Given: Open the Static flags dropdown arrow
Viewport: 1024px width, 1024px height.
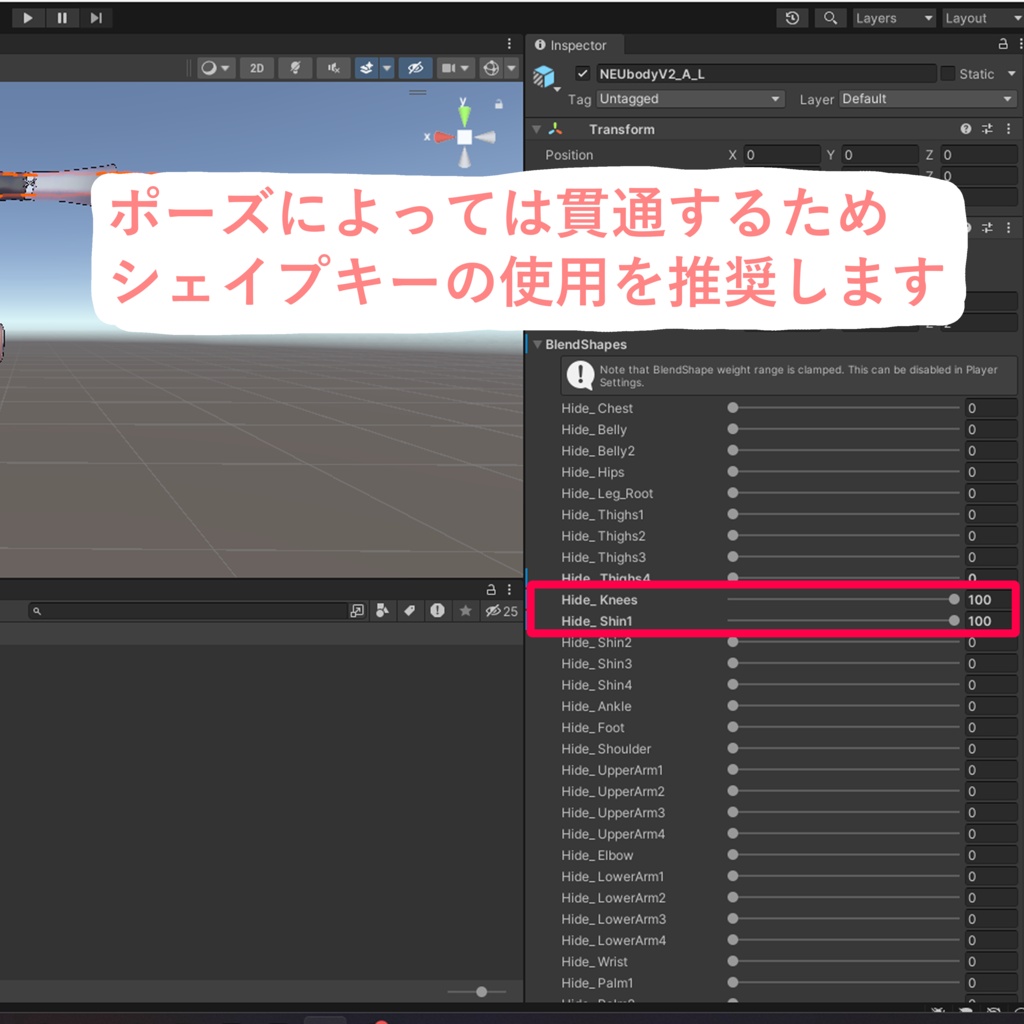Looking at the screenshot, I should click(1011, 74).
